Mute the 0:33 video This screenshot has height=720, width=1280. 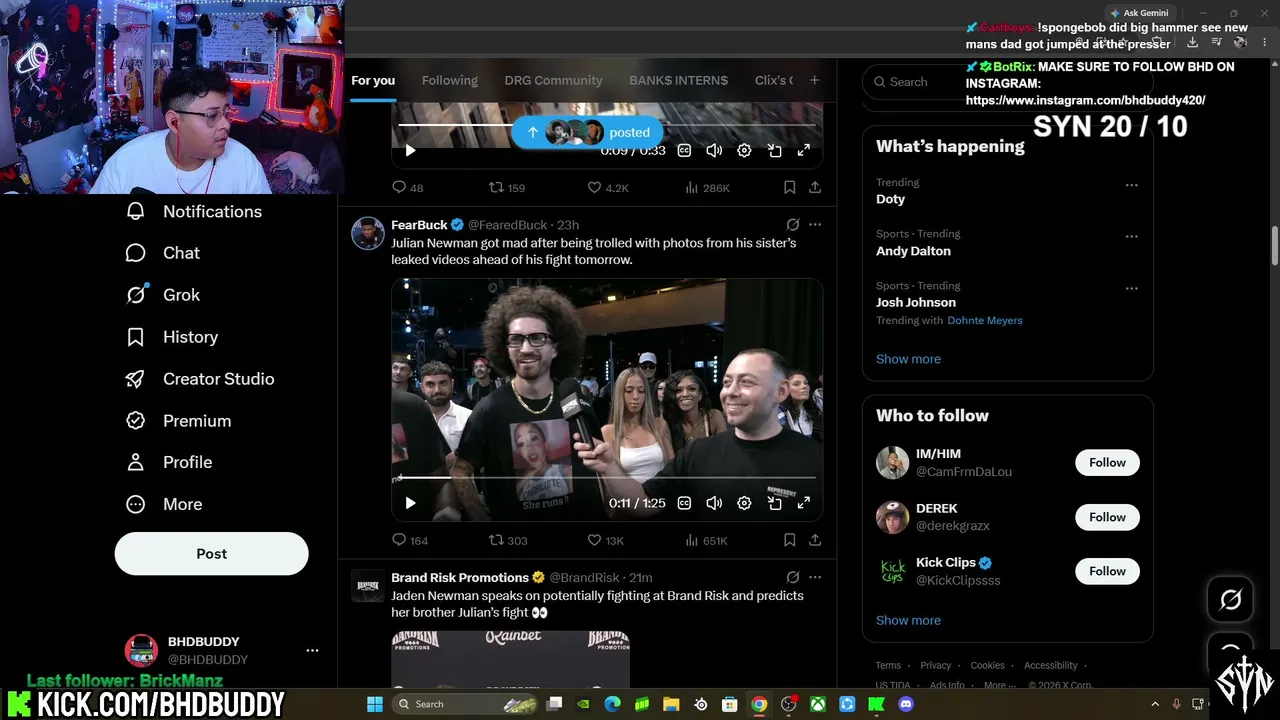714,150
